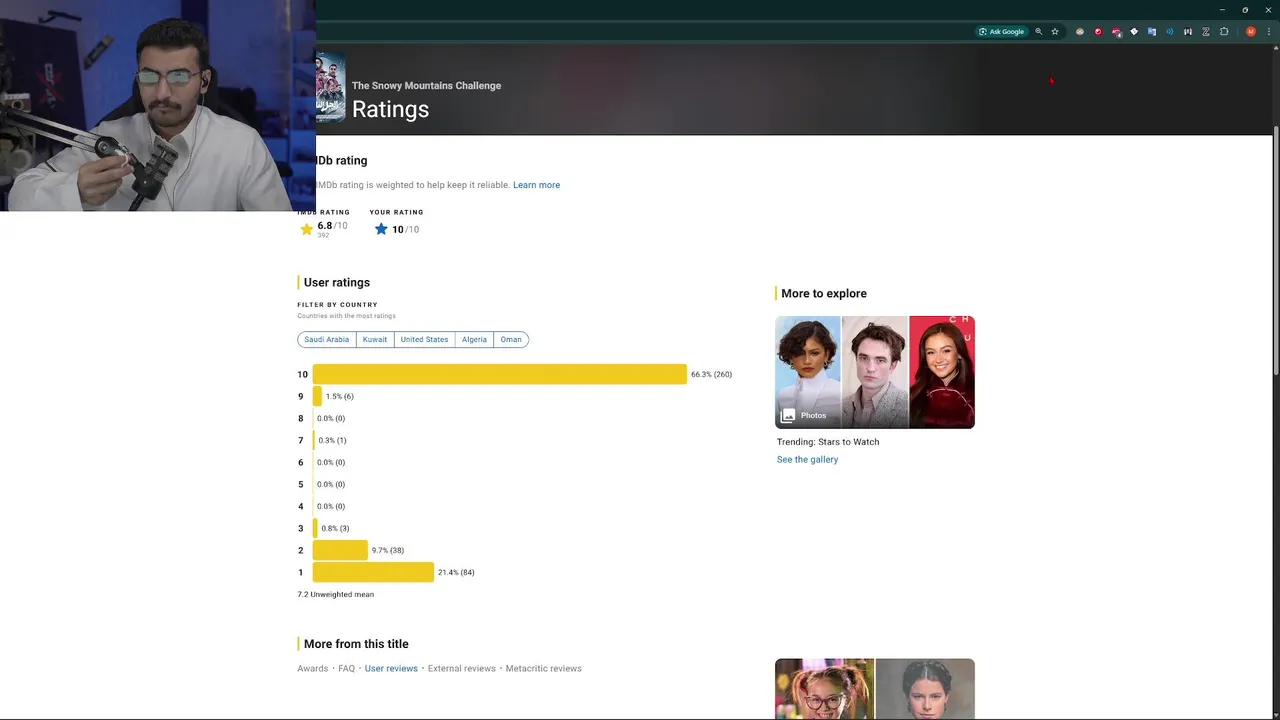This screenshot has width=1280, height=720.
Task: Click the 6.8/10 IMDb rating value
Action: pyautogui.click(x=332, y=226)
